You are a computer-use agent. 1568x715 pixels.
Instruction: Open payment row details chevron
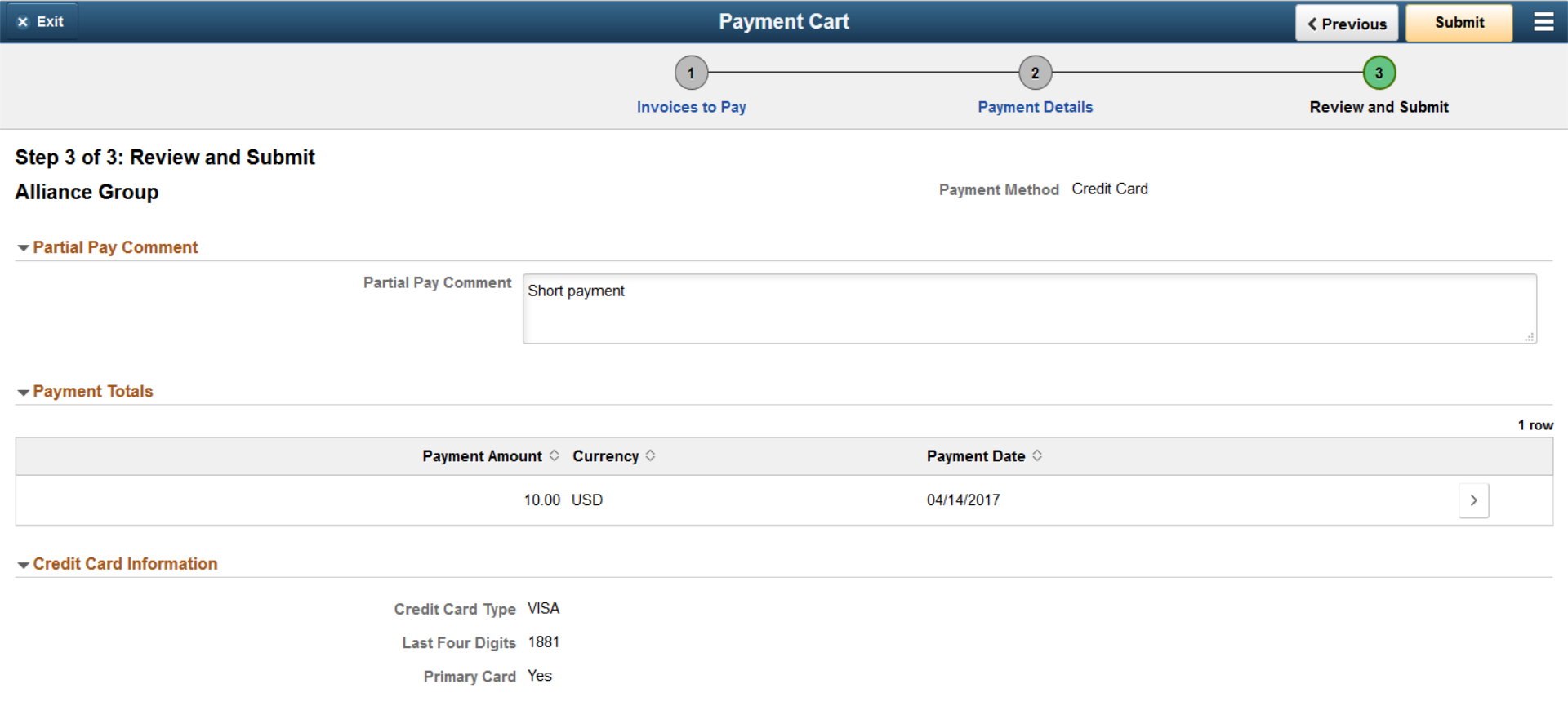pyautogui.click(x=1473, y=500)
